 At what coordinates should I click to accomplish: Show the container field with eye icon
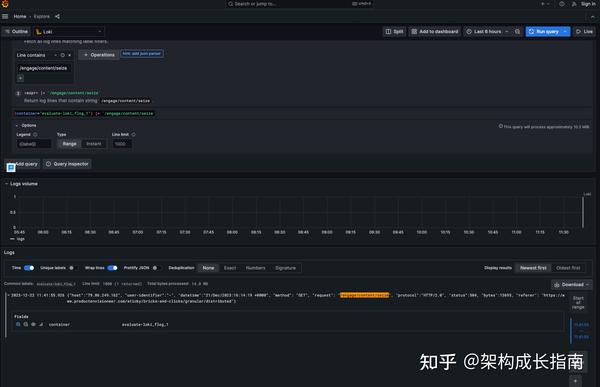[x=33, y=324]
